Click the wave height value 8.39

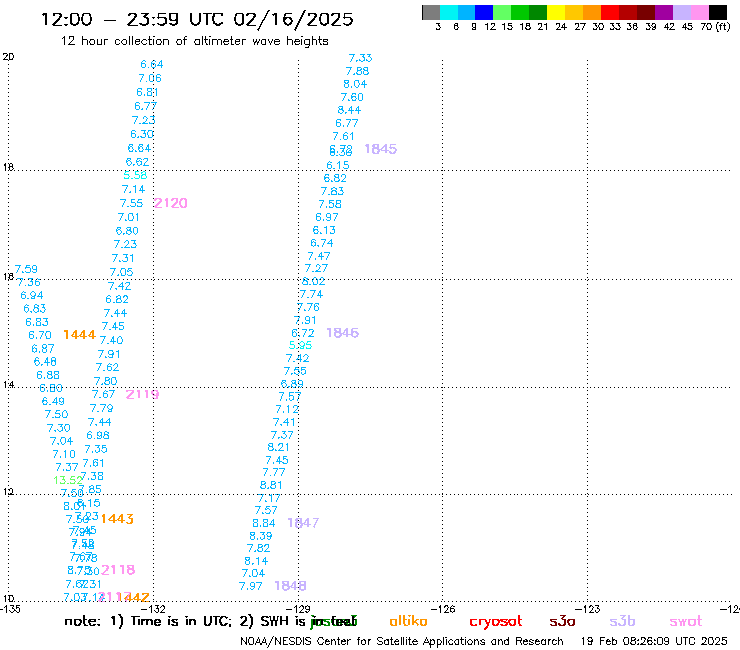pos(261,536)
